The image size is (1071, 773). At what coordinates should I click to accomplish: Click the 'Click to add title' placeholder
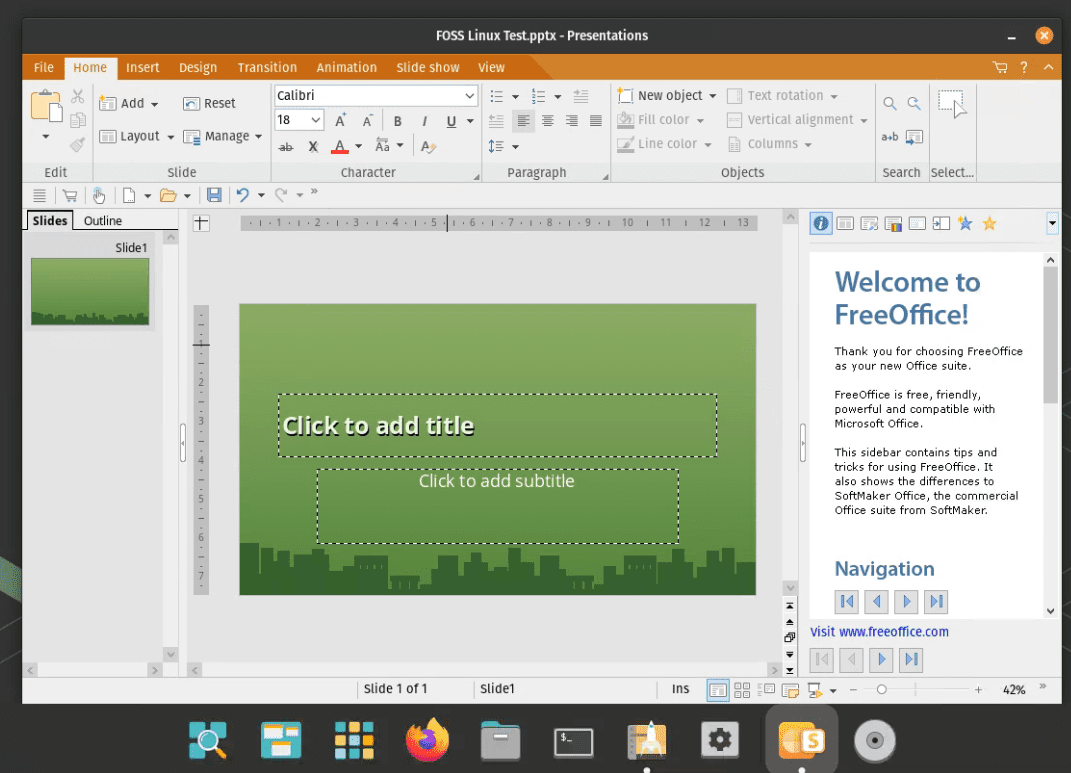pos(497,425)
